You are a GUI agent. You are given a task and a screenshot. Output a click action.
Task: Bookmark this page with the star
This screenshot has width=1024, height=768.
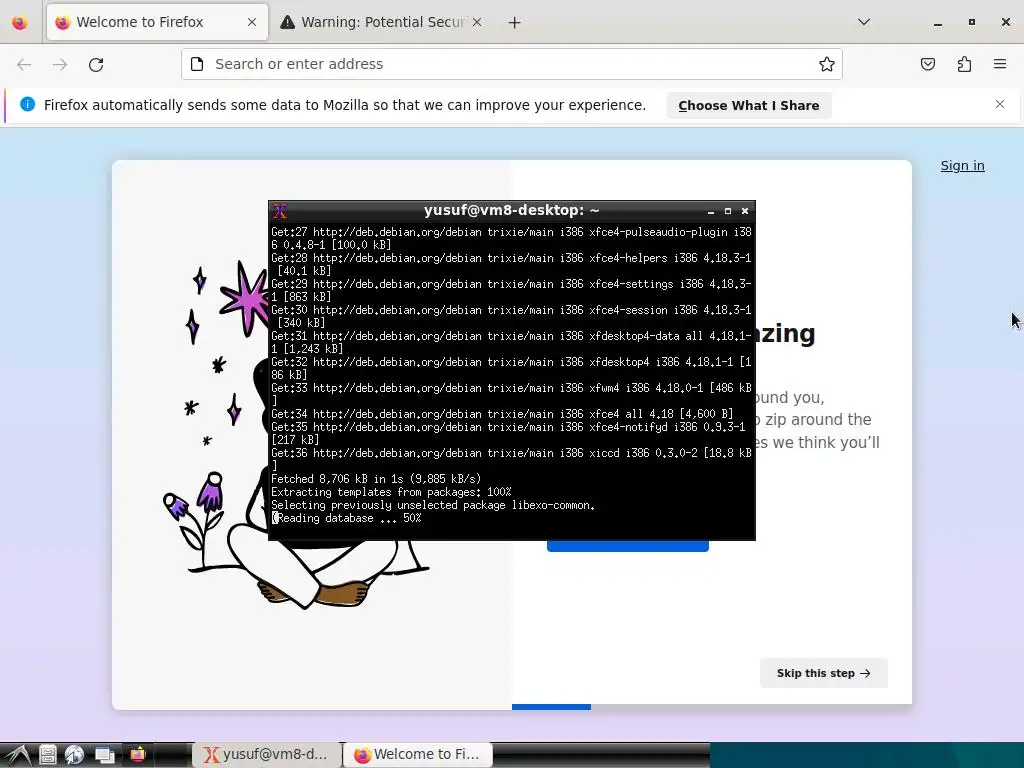[827, 64]
